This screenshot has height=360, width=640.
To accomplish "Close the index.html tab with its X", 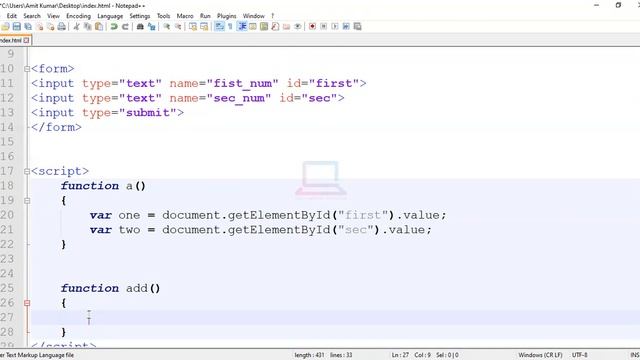I will [x=27, y=40].
